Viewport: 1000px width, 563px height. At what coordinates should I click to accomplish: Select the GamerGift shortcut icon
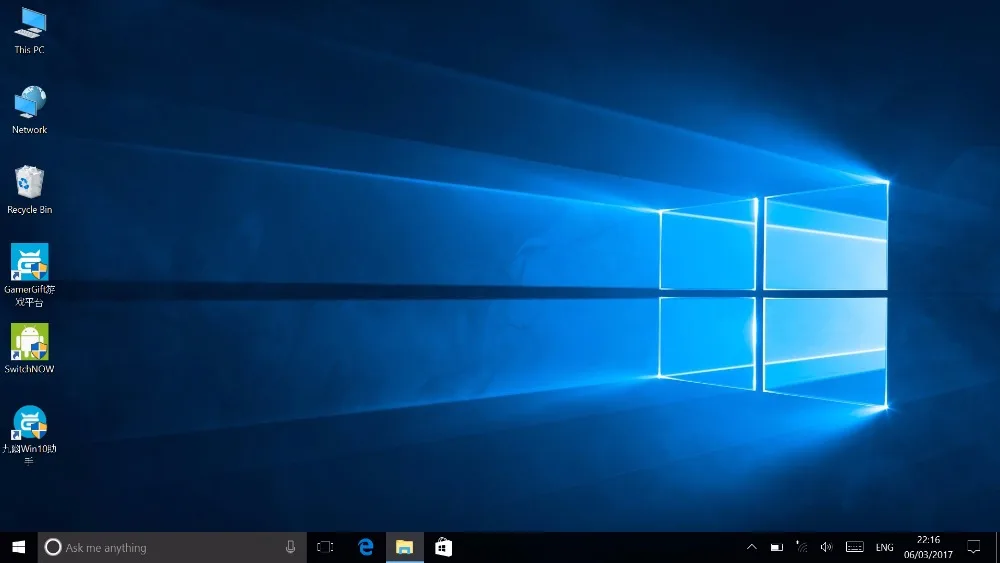click(x=29, y=274)
